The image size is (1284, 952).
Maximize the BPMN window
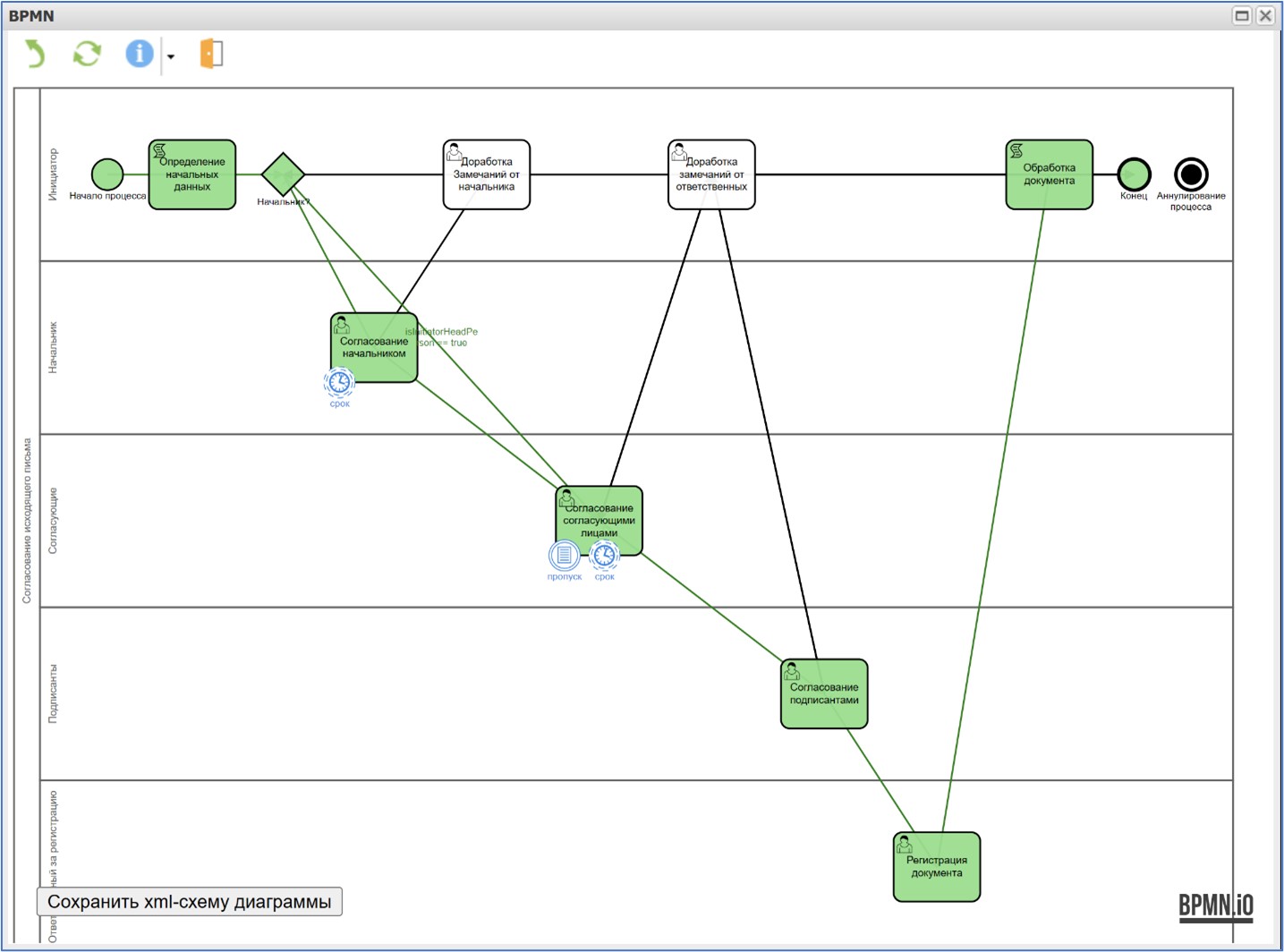(1242, 15)
